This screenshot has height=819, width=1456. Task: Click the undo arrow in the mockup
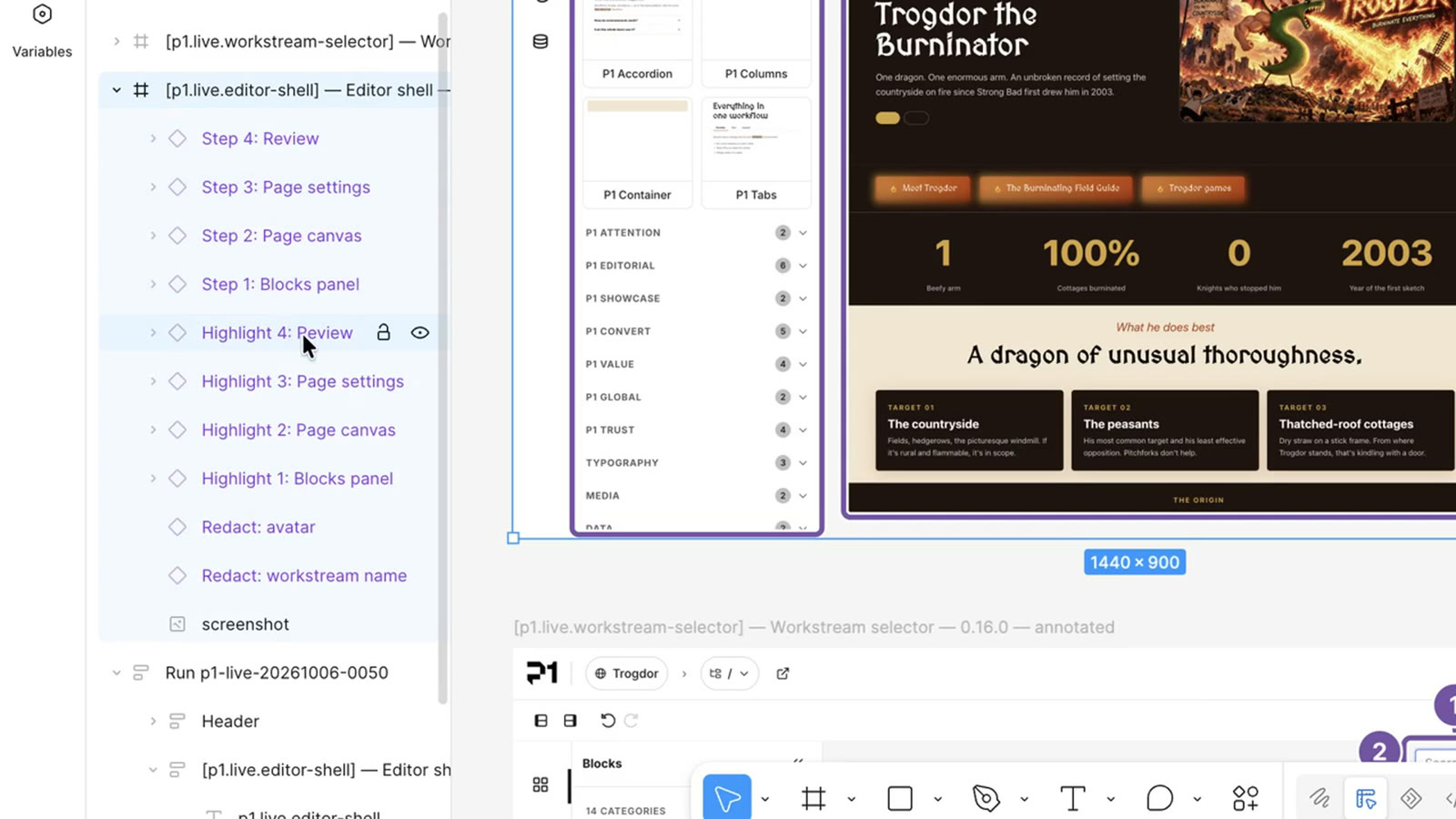point(608,721)
